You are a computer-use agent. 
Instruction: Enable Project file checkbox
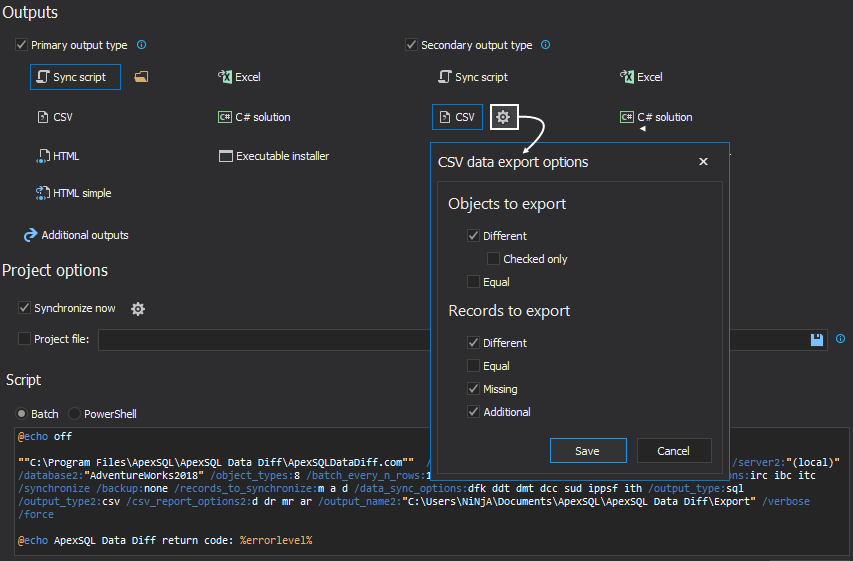coord(24,339)
